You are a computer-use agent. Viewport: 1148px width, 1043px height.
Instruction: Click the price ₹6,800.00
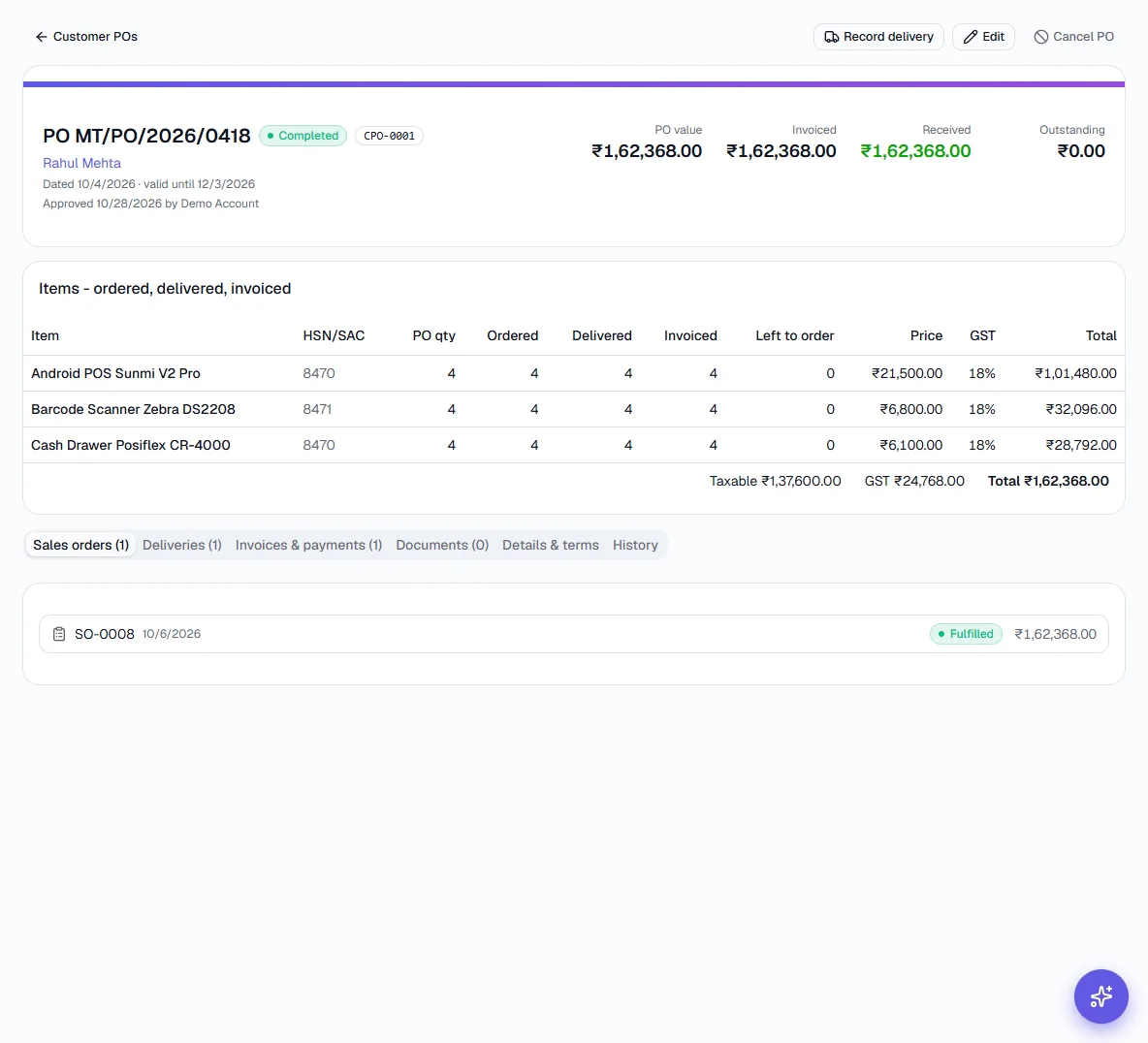point(910,409)
